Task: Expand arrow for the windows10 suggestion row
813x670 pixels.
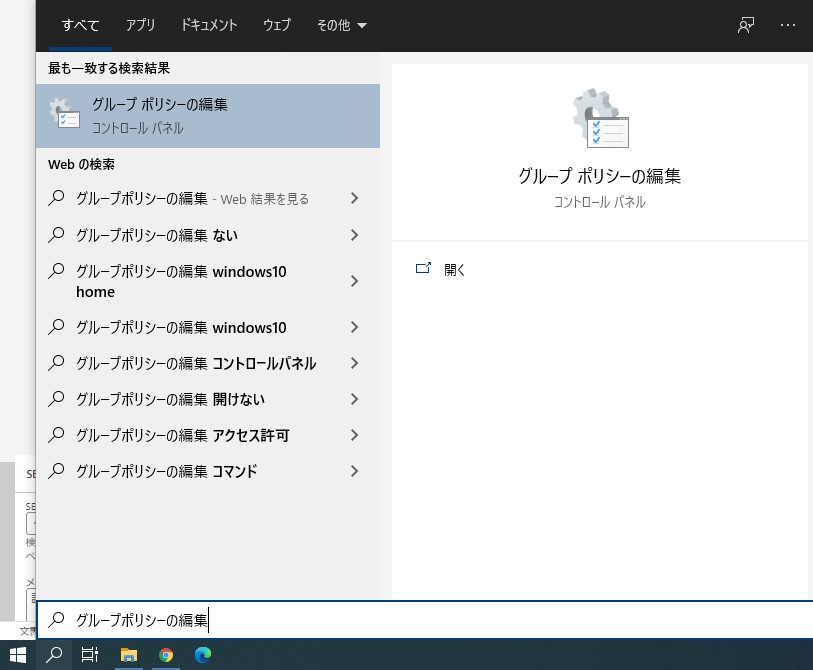Action: tap(355, 327)
